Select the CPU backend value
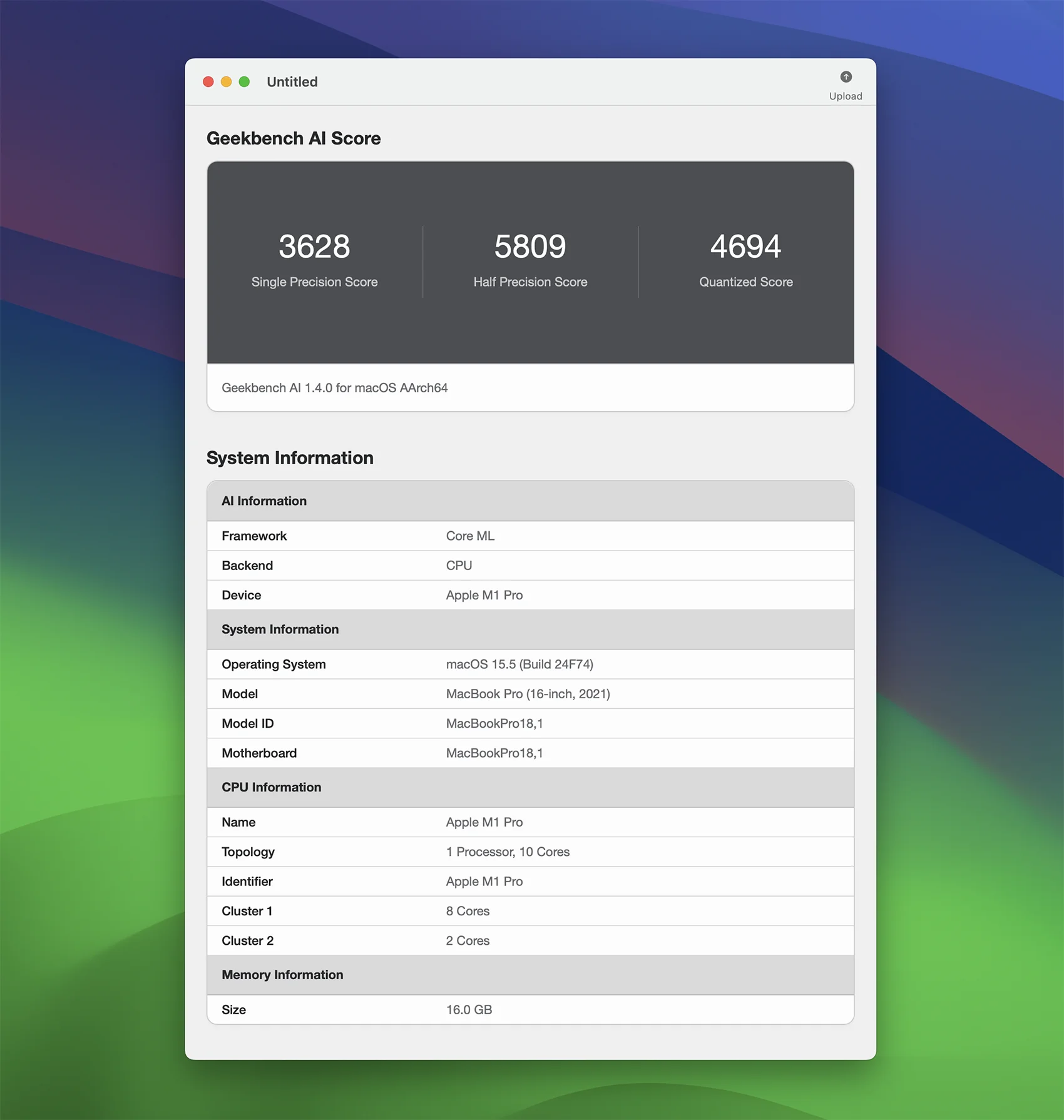 click(459, 566)
